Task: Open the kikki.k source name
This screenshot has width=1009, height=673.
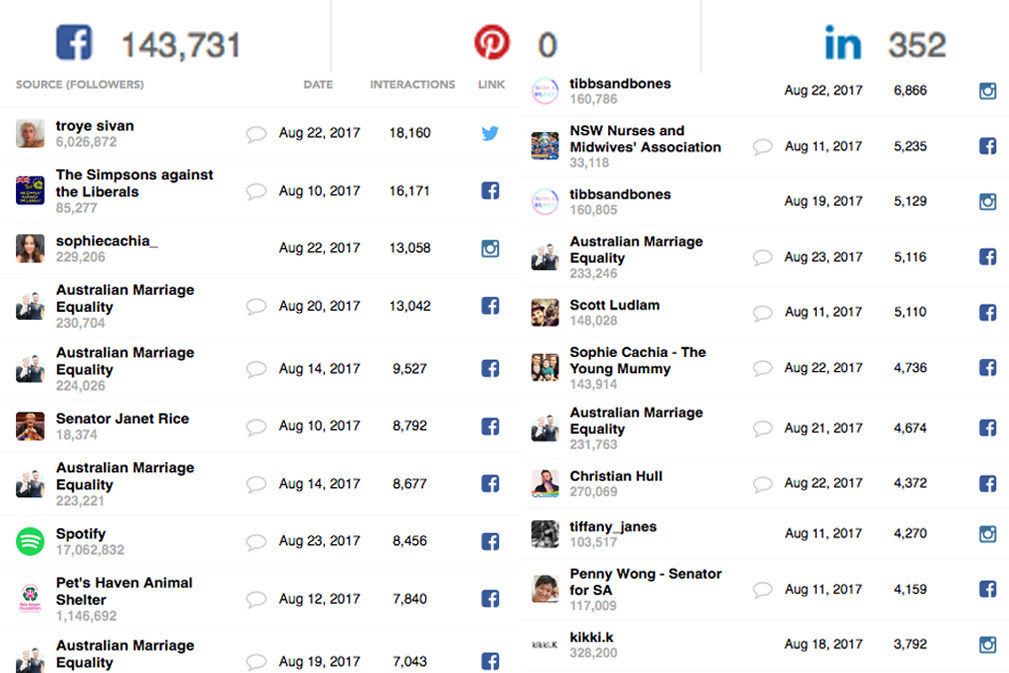Action: click(591, 637)
